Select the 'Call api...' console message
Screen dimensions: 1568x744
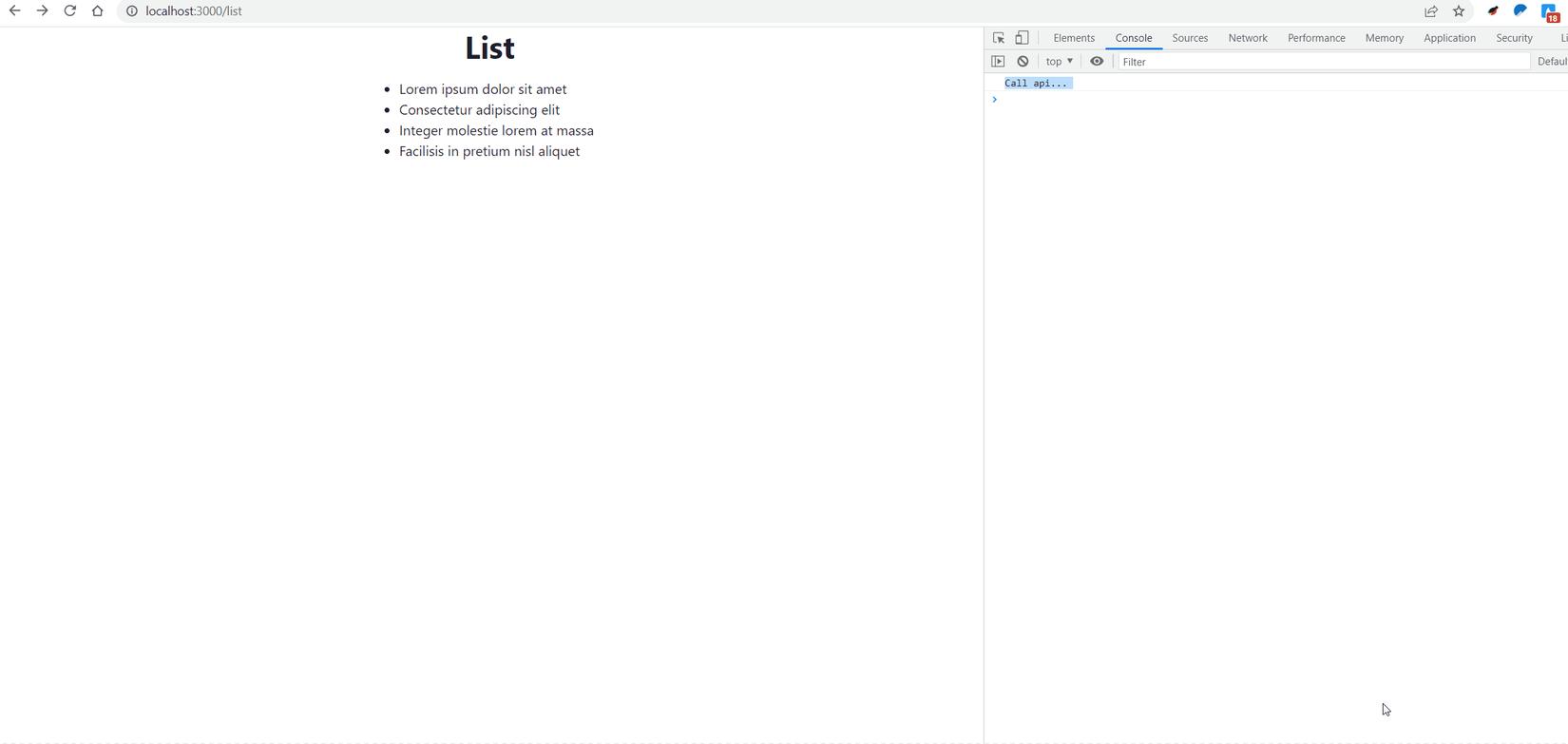[1036, 84]
